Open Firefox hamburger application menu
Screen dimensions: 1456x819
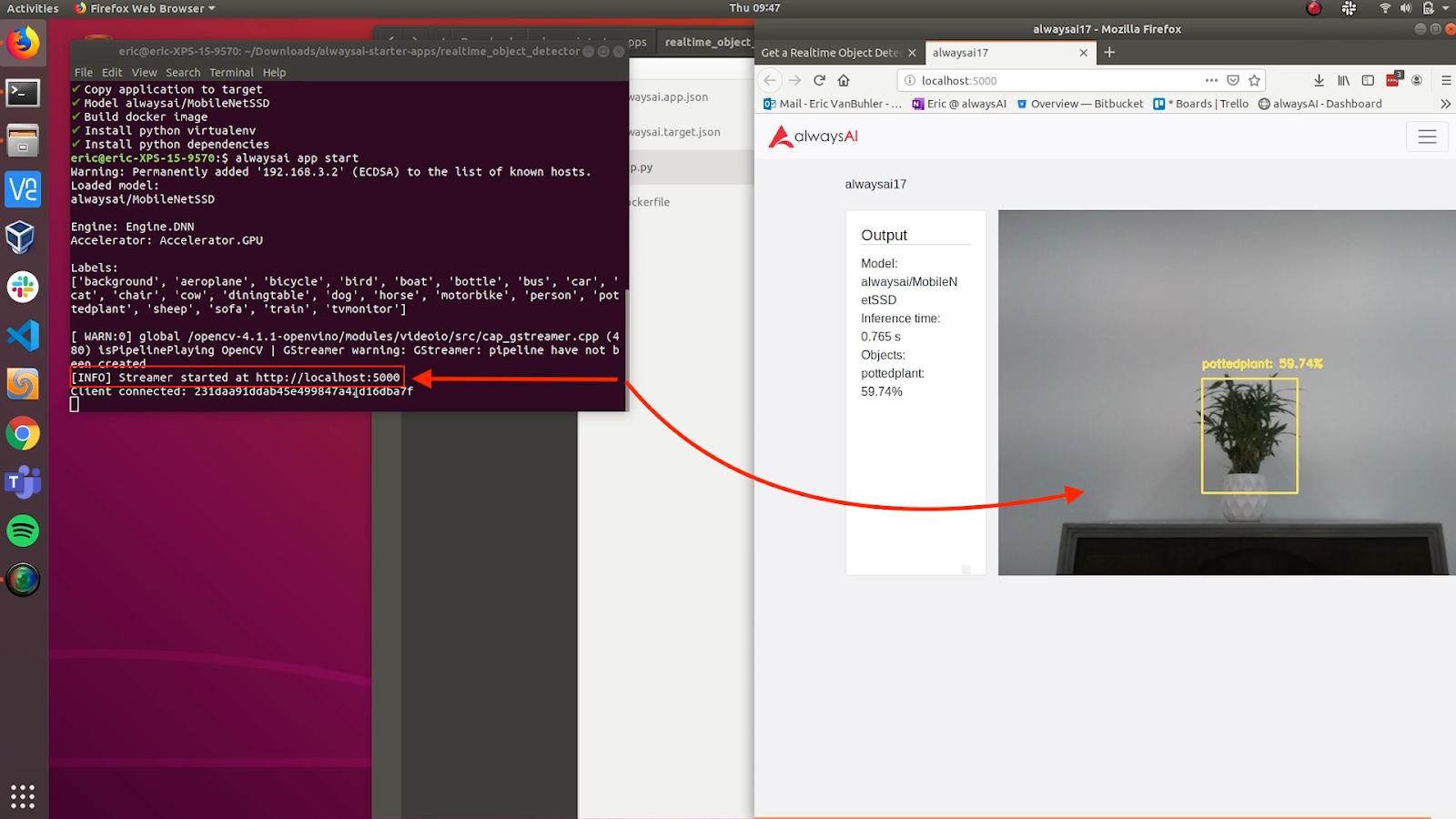(x=1446, y=80)
